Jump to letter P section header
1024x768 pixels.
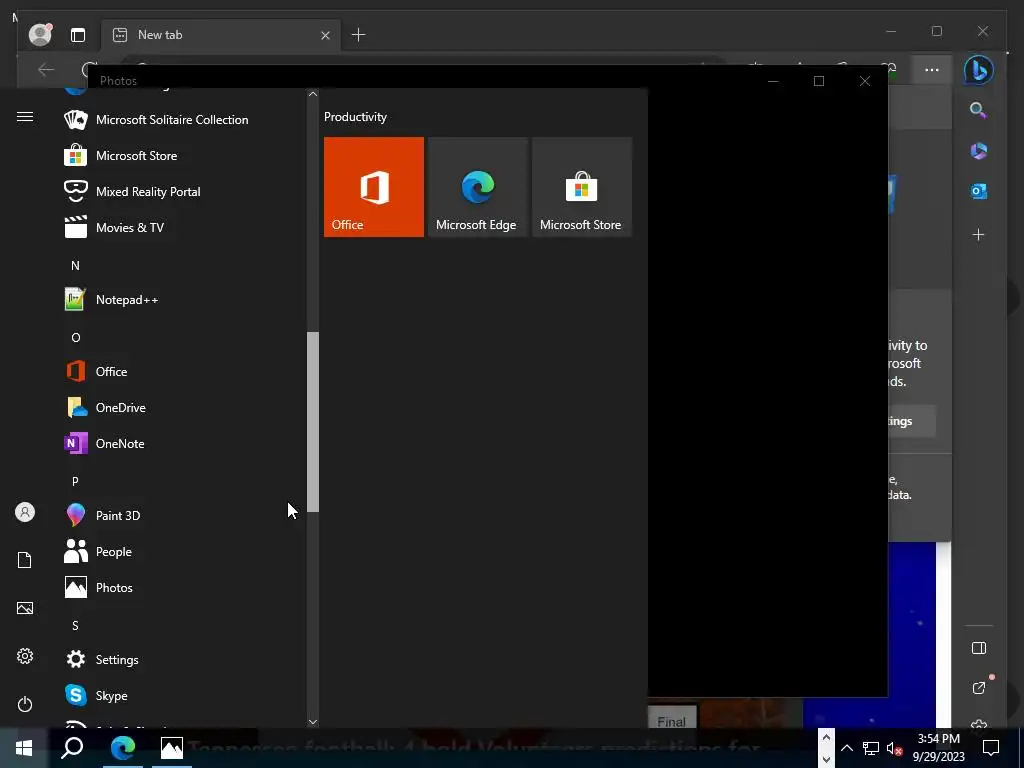pos(75,481)
